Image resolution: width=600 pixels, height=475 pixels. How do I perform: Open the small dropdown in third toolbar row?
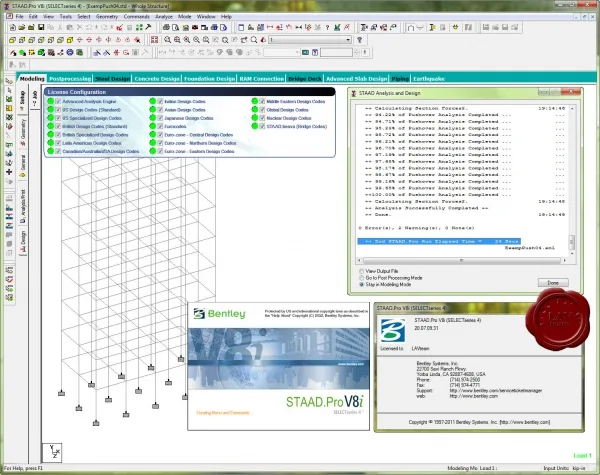(x=297, y=52)
